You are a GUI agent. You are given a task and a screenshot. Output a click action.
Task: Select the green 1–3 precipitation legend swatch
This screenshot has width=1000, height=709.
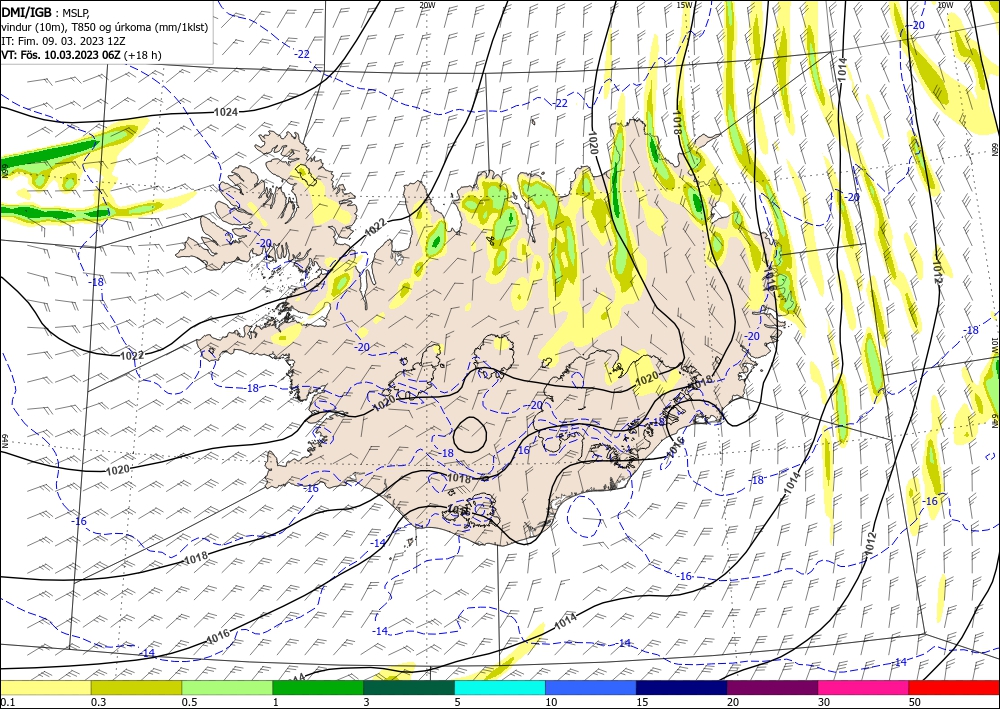tap(318, 687)
